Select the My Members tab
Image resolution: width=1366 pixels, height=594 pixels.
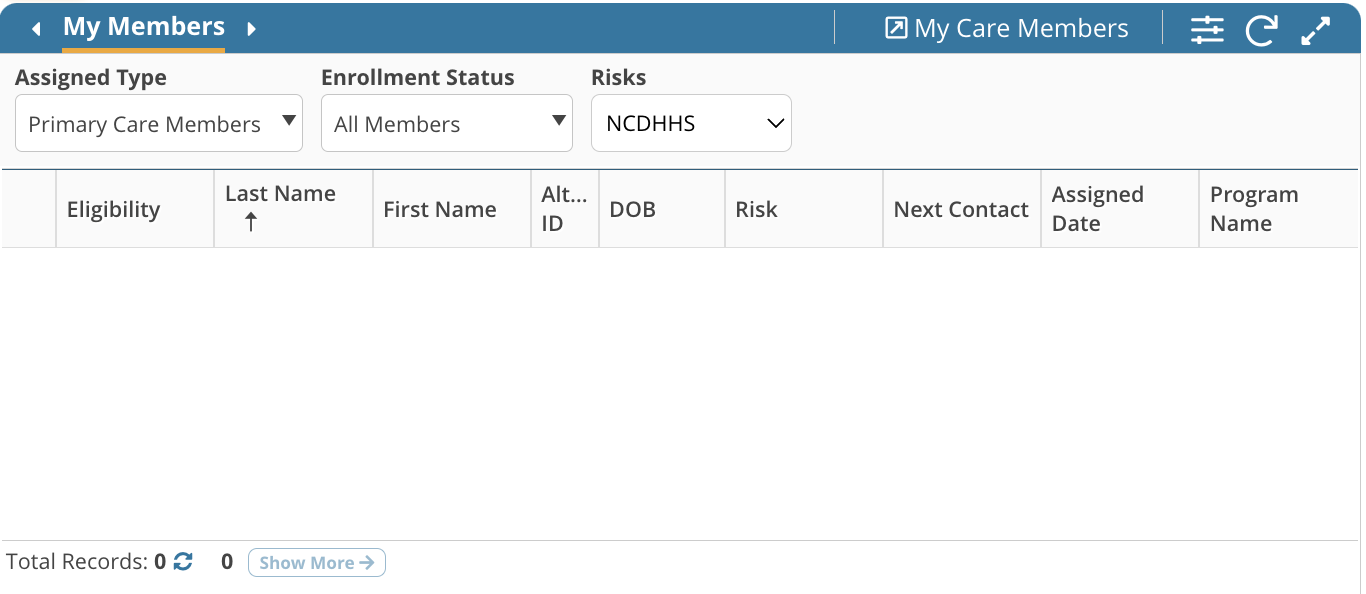144,27
